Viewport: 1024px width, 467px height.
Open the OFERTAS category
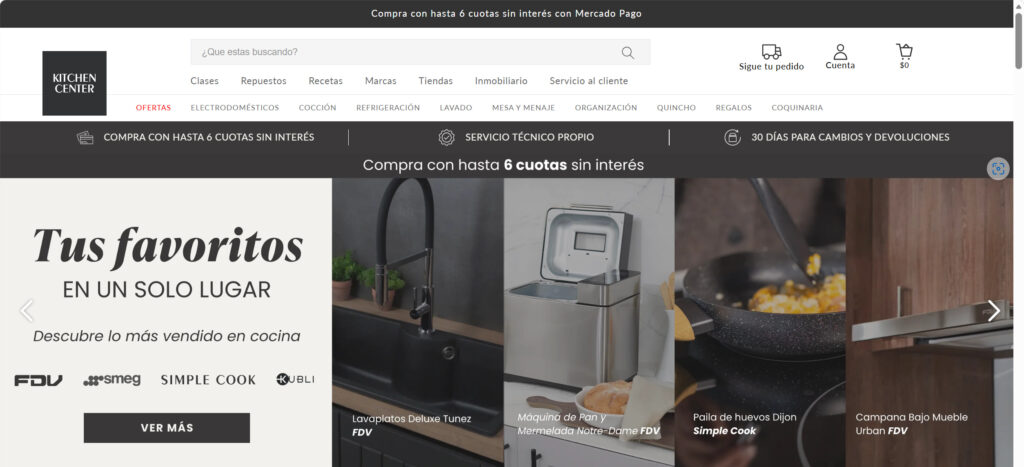pyautogui.click(x=153, y=108)
